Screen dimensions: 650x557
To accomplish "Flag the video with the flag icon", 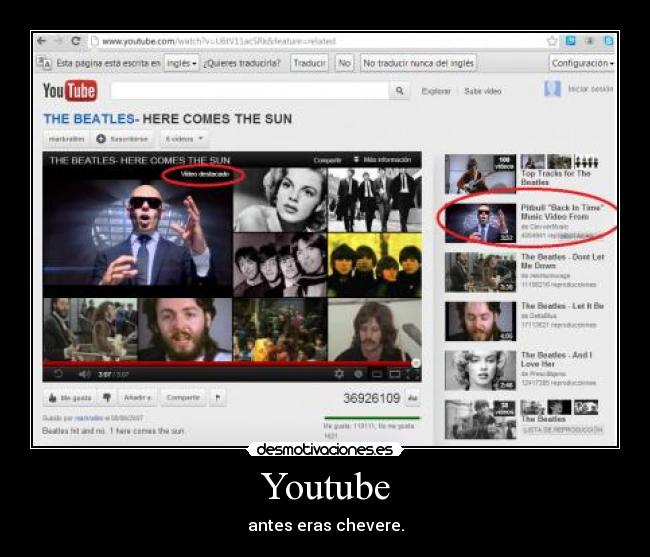I will coord(218,398).
